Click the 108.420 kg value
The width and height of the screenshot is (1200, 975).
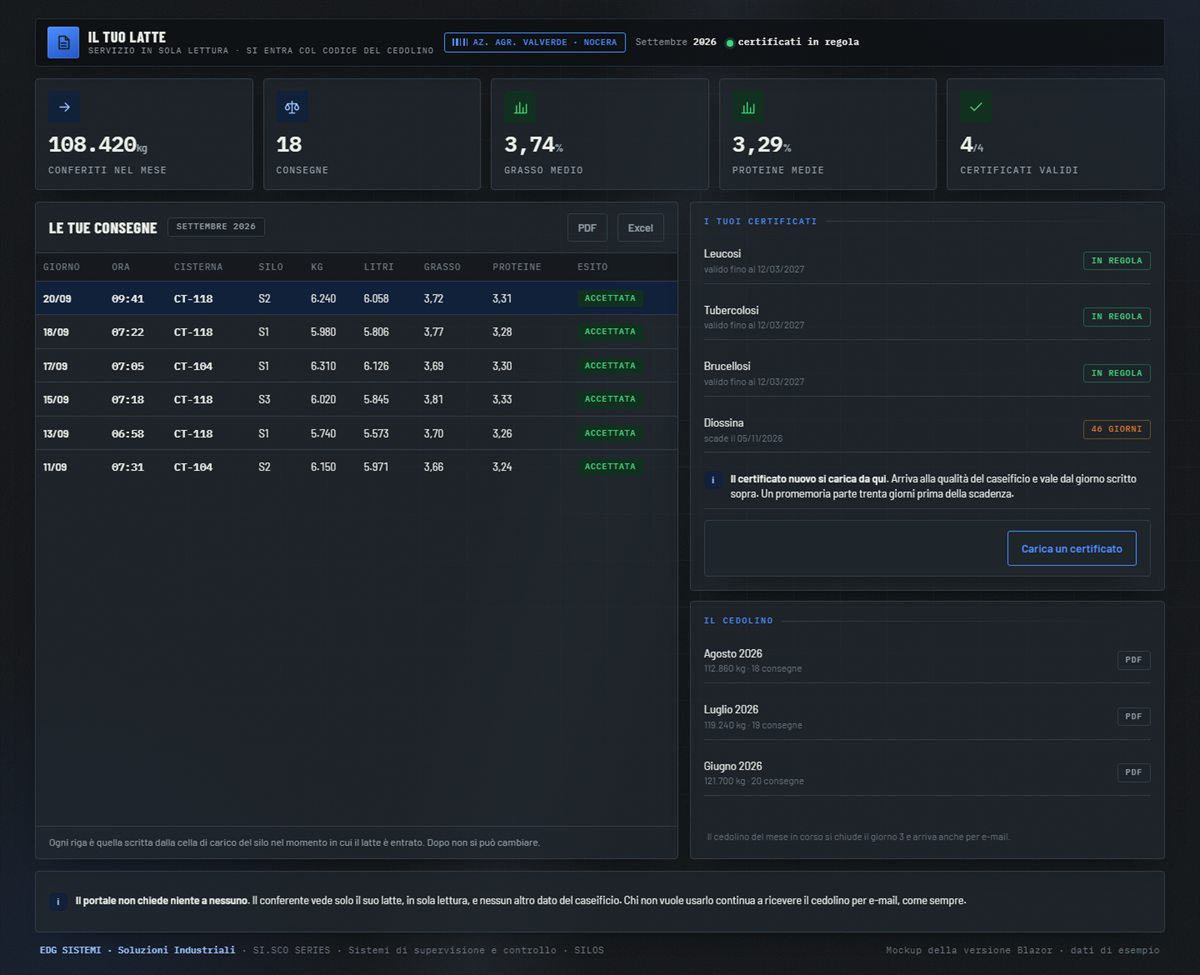point(97,145)
